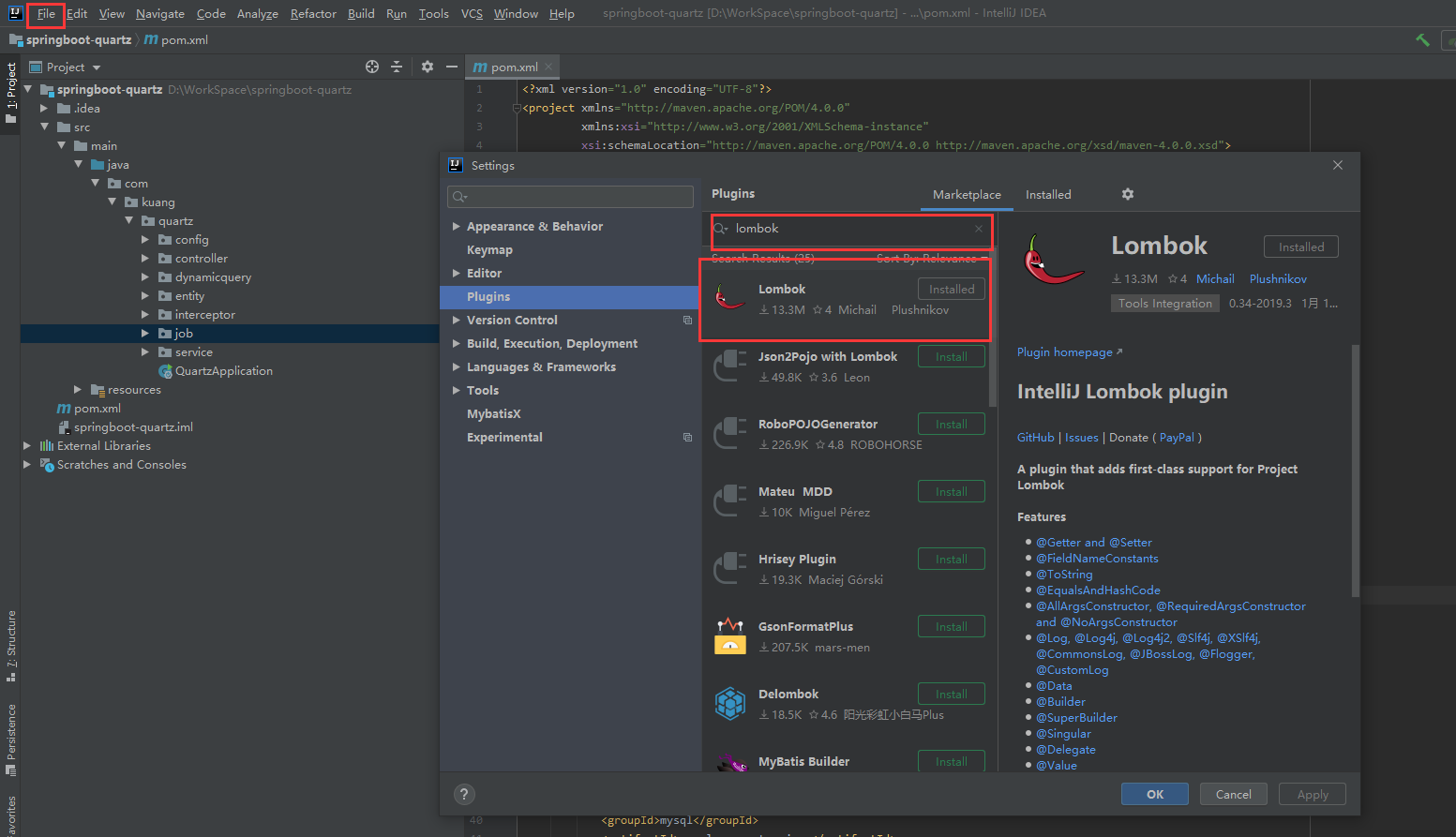Open Sort By Relevance dropdown
This screenshot has height=837, width=1456.
click(931, 258)
